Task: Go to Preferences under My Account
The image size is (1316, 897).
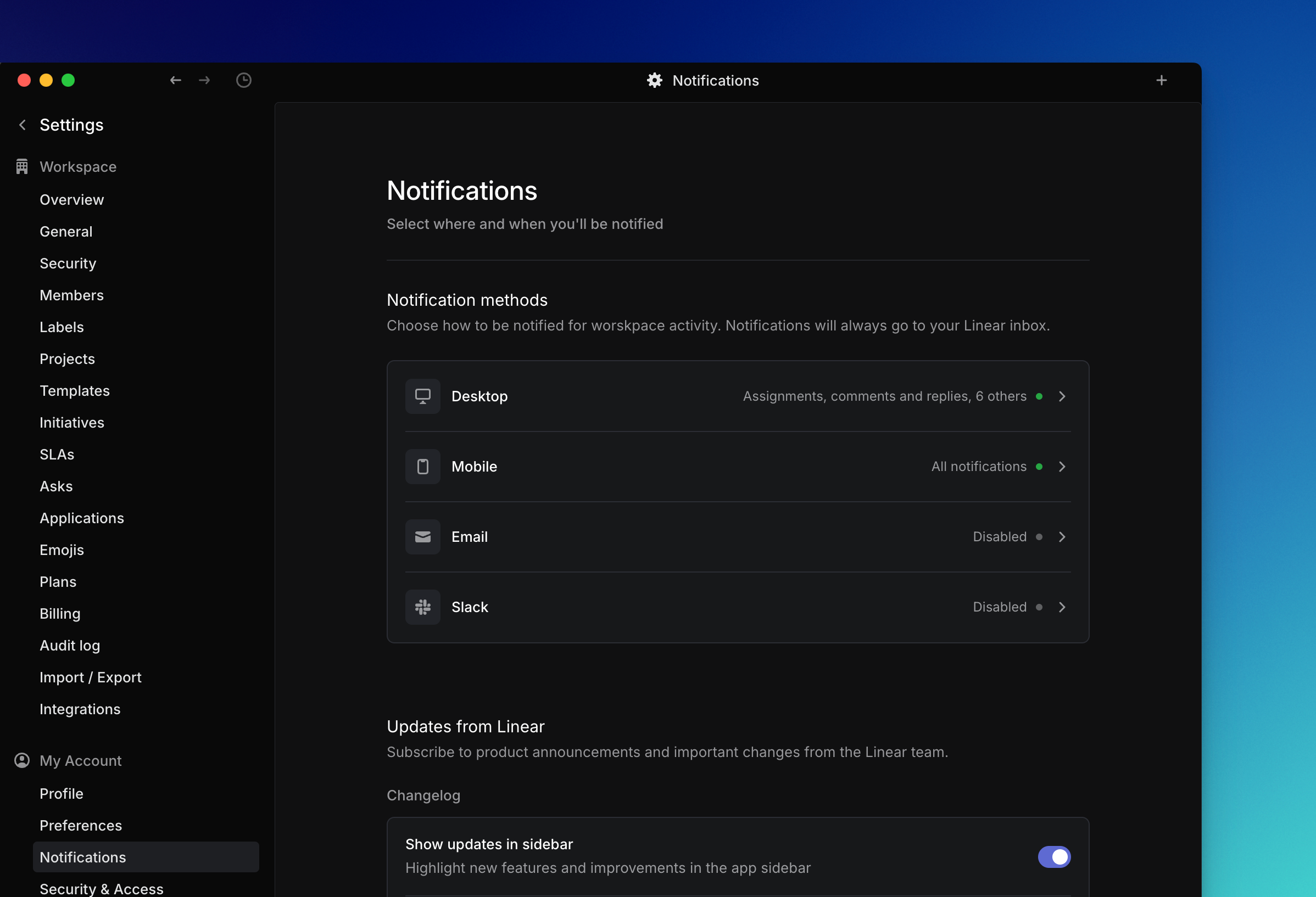Action: click(81, 825)
